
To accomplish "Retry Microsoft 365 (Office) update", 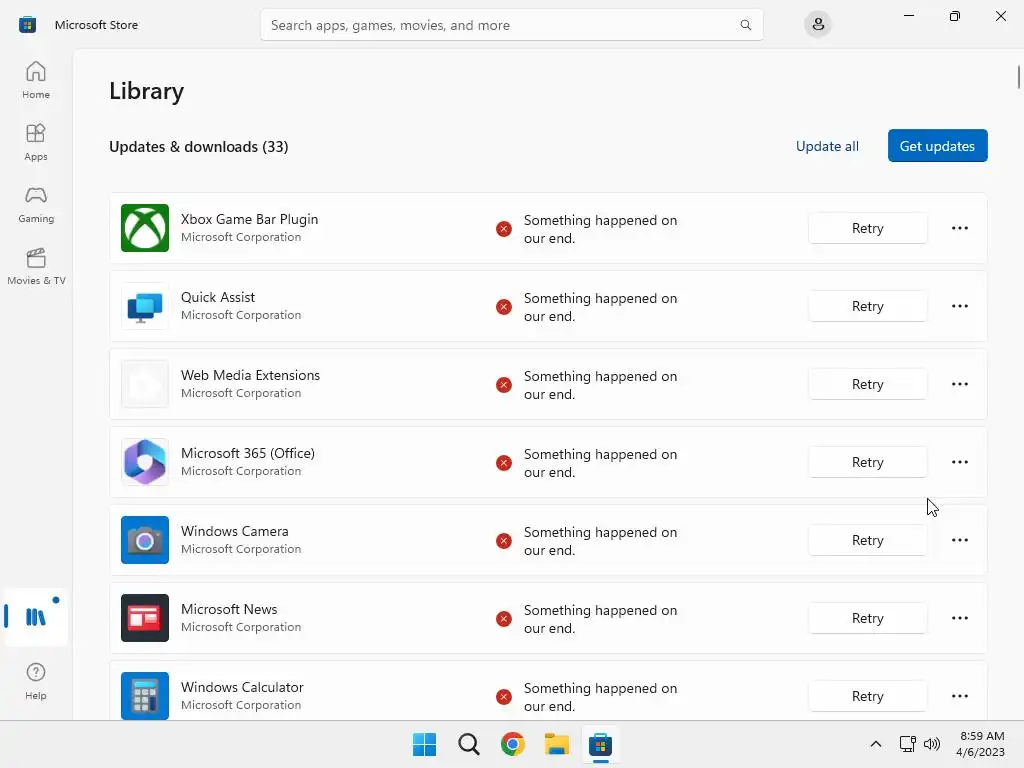I will click(867, 462).
